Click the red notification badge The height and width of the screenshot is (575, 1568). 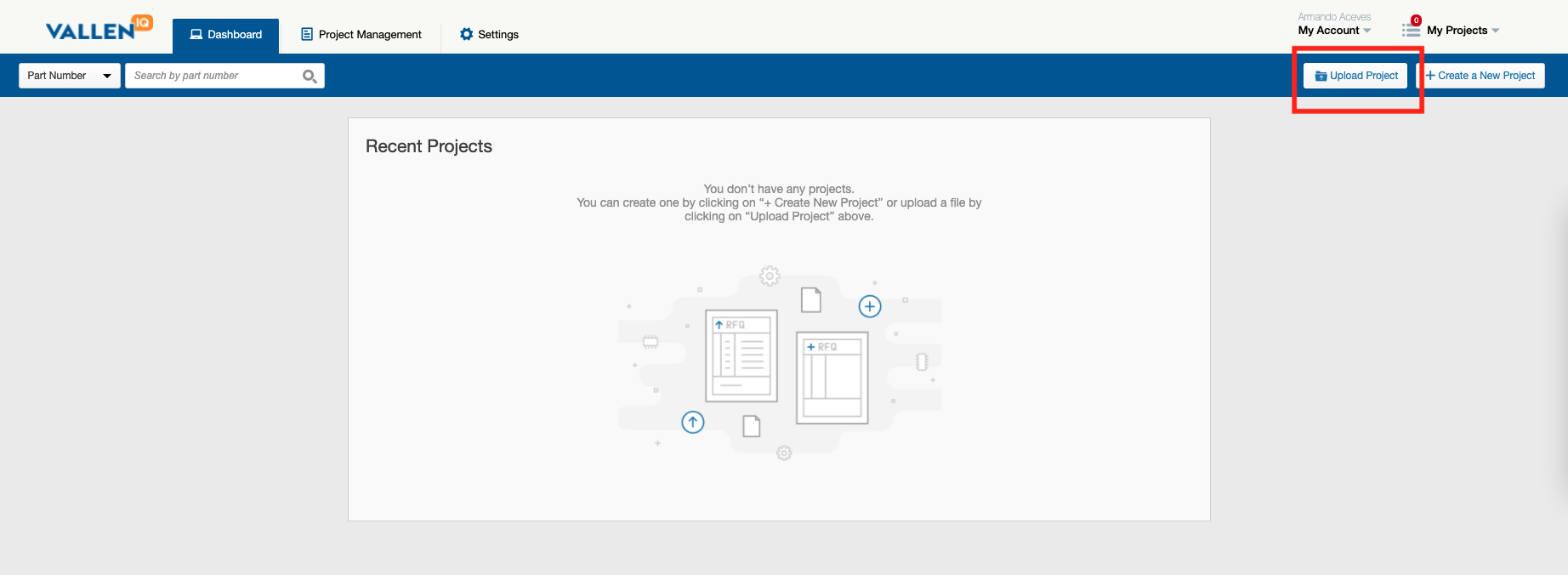click(1416, 20)
